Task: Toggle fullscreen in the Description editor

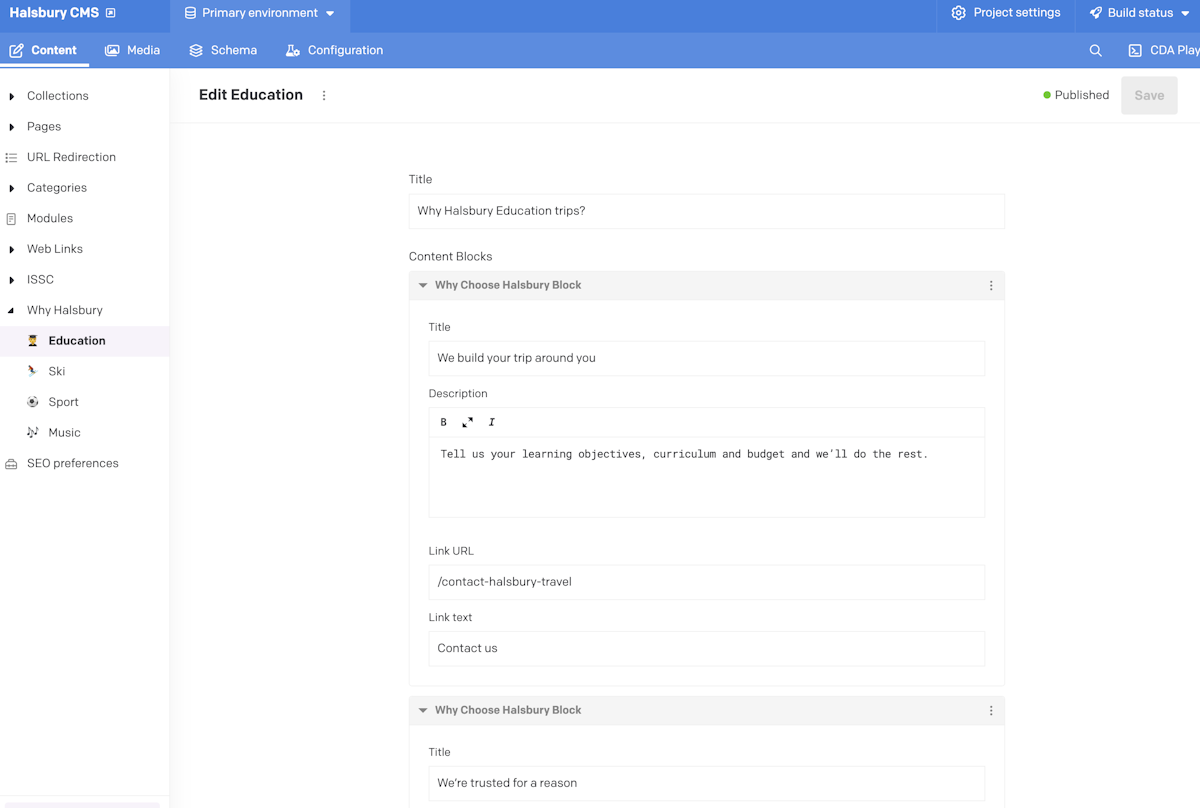Action: [467, 422]
